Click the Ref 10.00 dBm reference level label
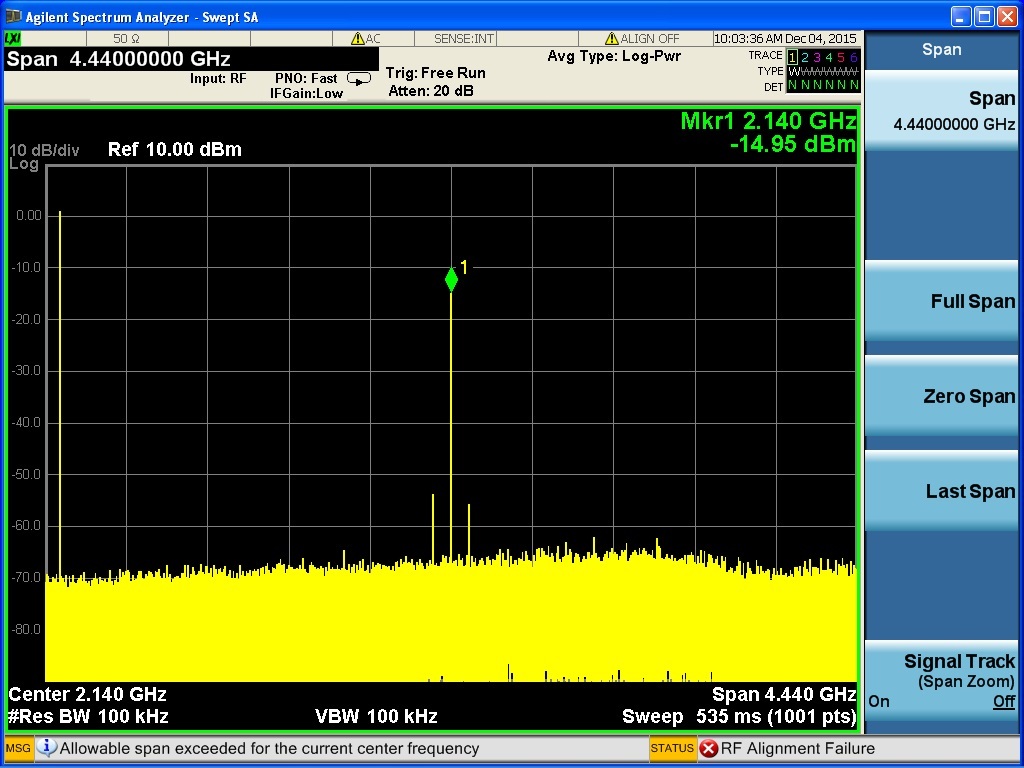The width and height of the screenshot is (1024, 768). point(174,150)
